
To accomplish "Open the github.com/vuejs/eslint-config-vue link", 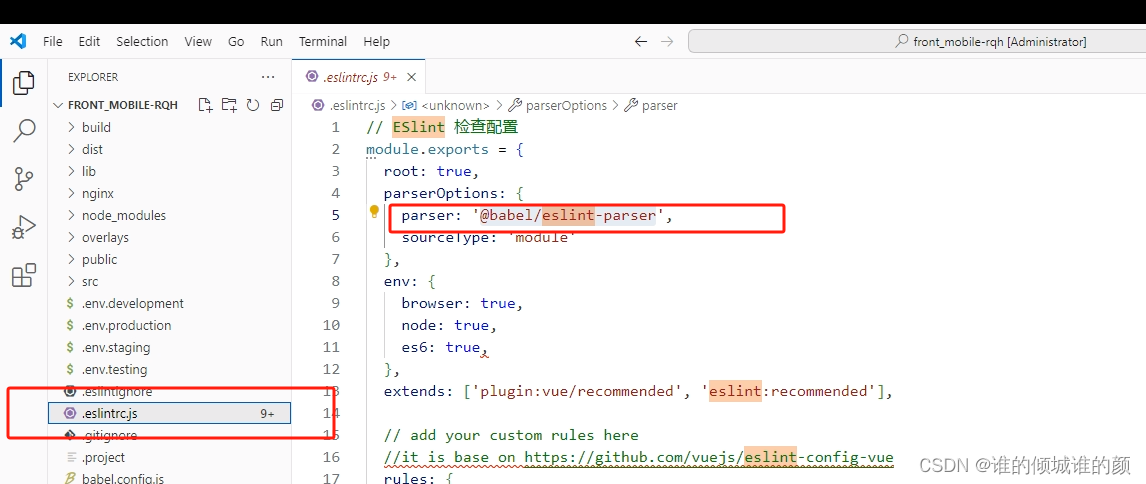I will (x=709, y=458).
